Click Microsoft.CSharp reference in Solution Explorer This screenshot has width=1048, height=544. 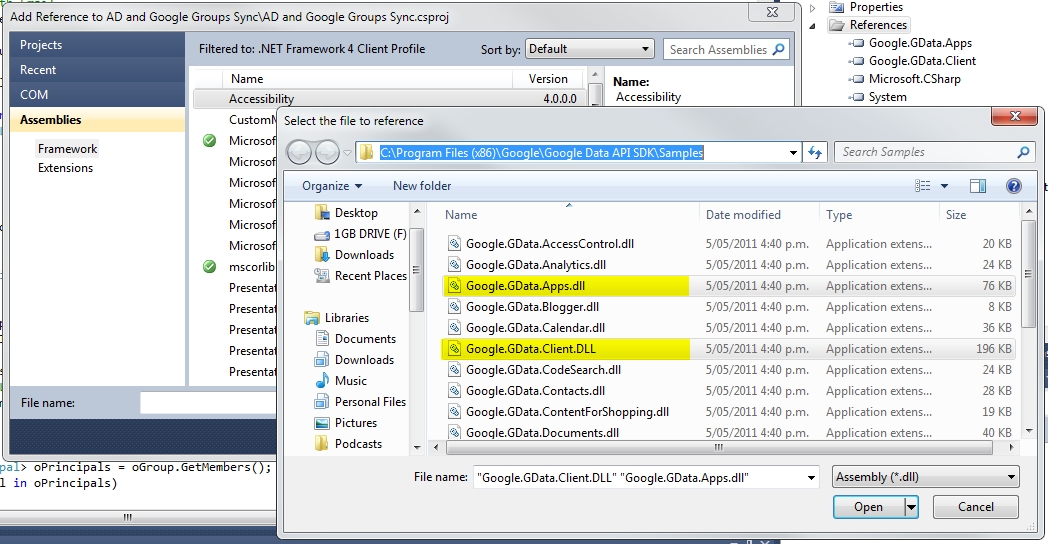(x=914, y=79)
